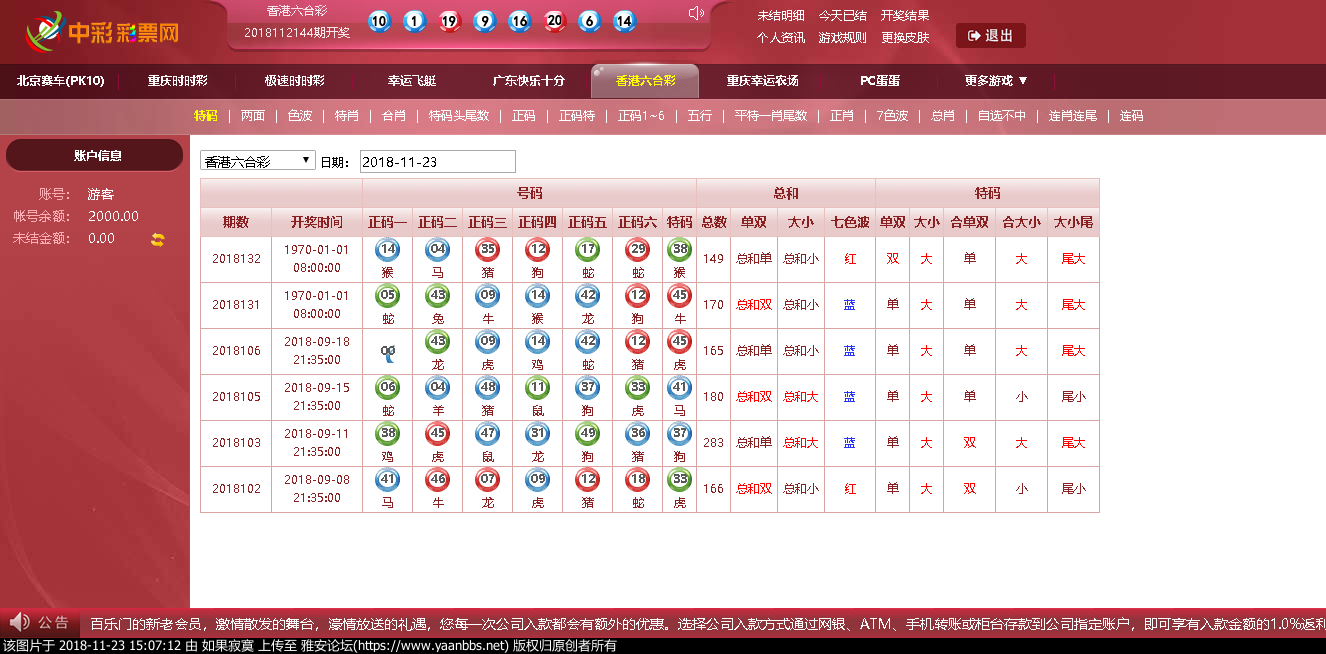Select the 五行 bet type

pos(700,116)
